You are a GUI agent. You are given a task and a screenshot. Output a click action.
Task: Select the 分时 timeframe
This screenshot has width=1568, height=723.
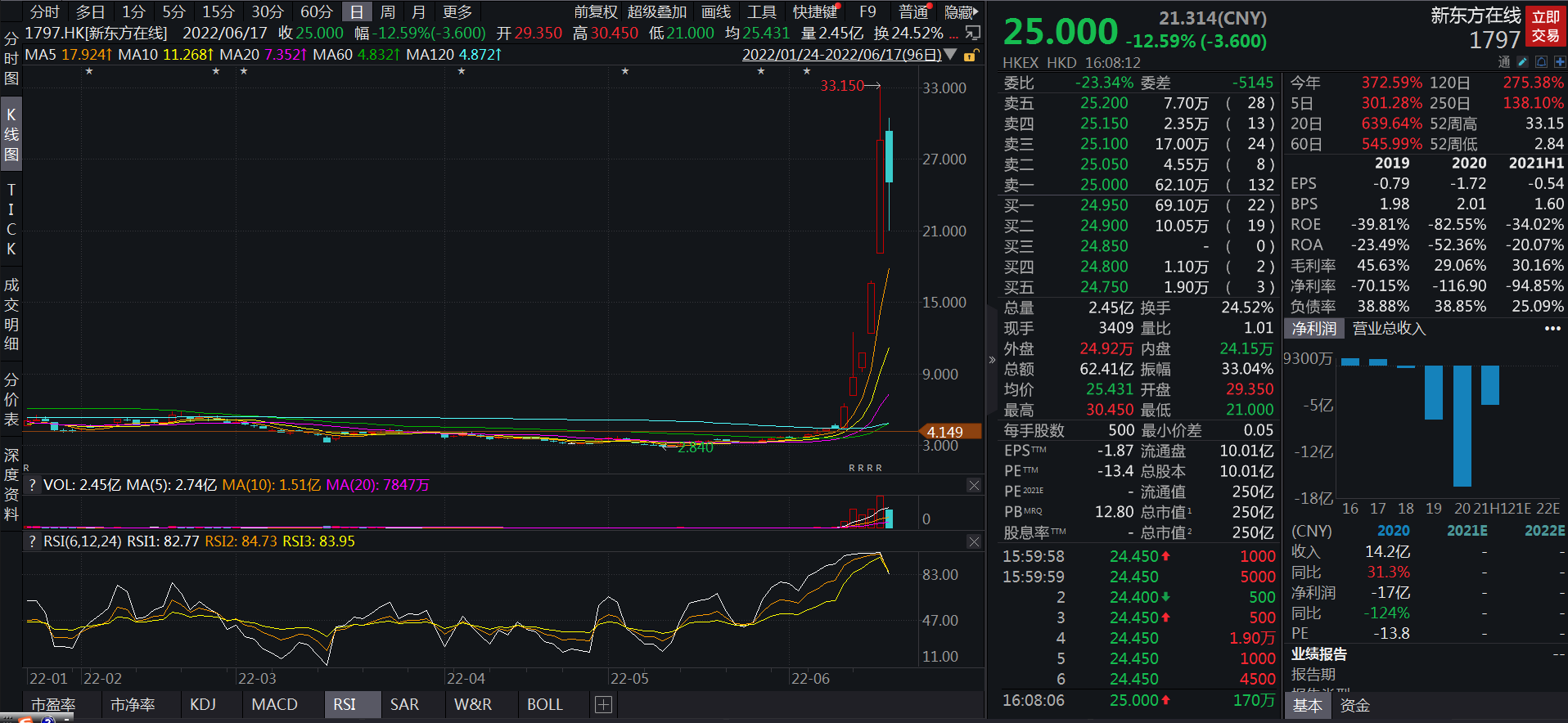coord(45,11)
